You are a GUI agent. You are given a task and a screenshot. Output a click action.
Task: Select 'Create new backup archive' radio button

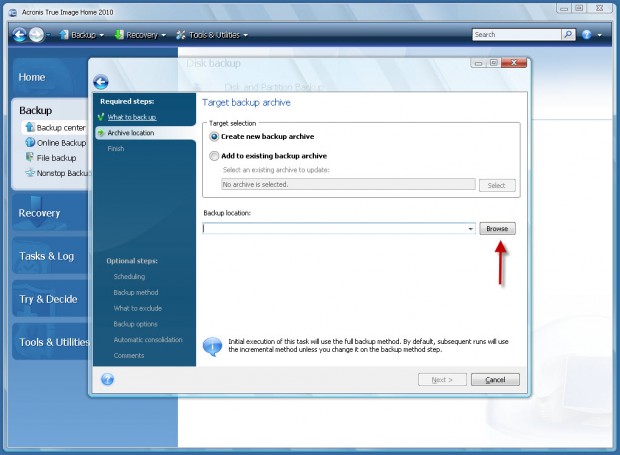tap(214, 136)
